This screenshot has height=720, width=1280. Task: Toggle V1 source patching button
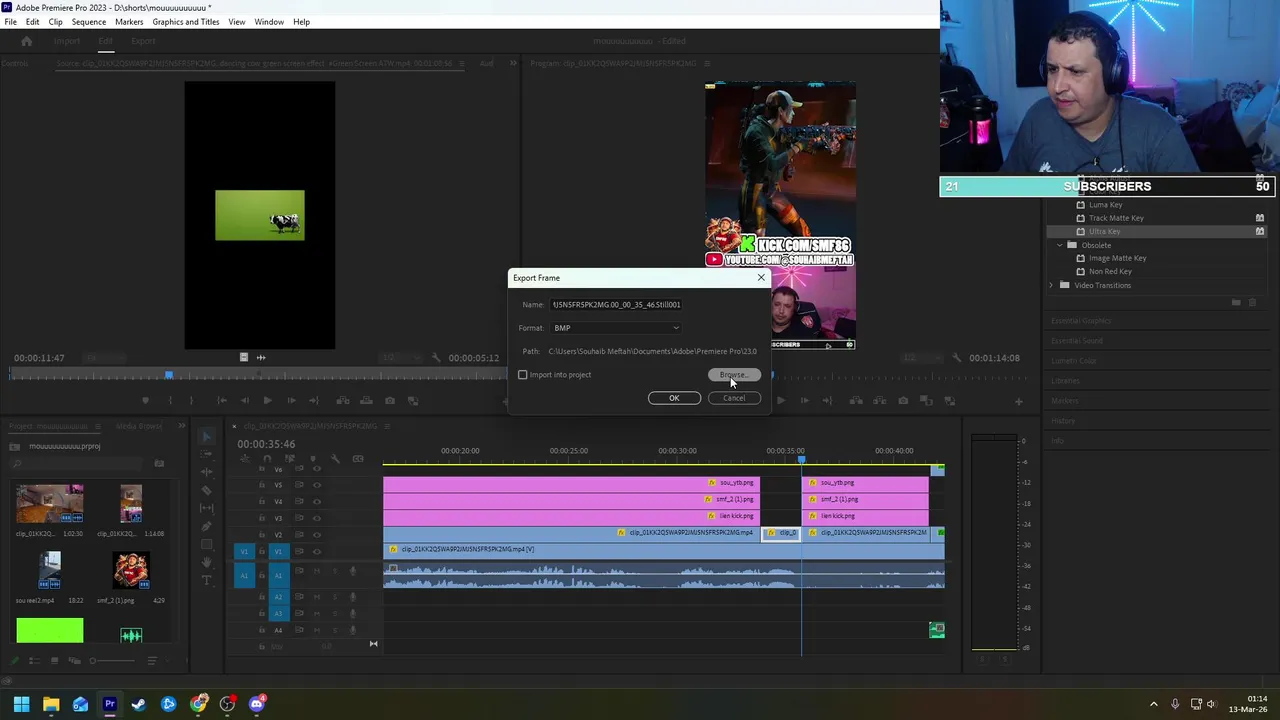click(244, 551)
